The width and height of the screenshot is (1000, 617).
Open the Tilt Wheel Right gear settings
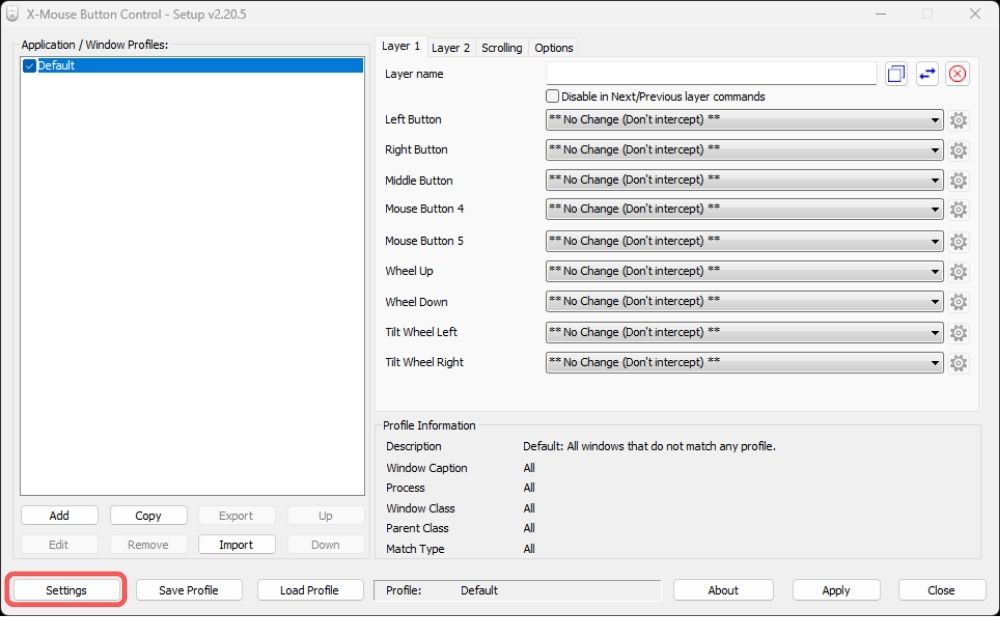(958, 362)
